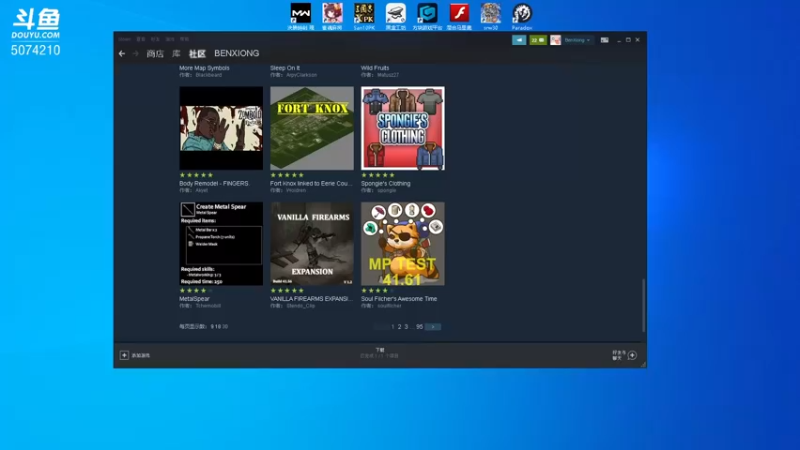Click the Wild Fruits title
The height and width of the screenshot is (450, 800).
[x=375, y=68]
